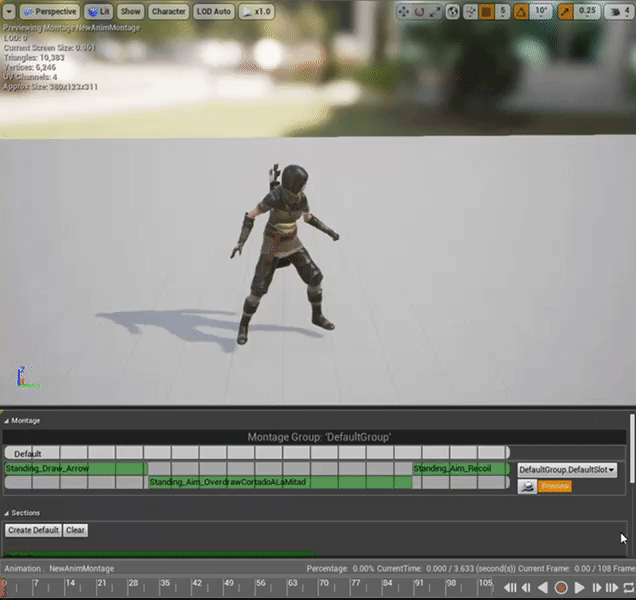
Task: Select the scale gizmo tool
Action: click(x=433, y=12)
